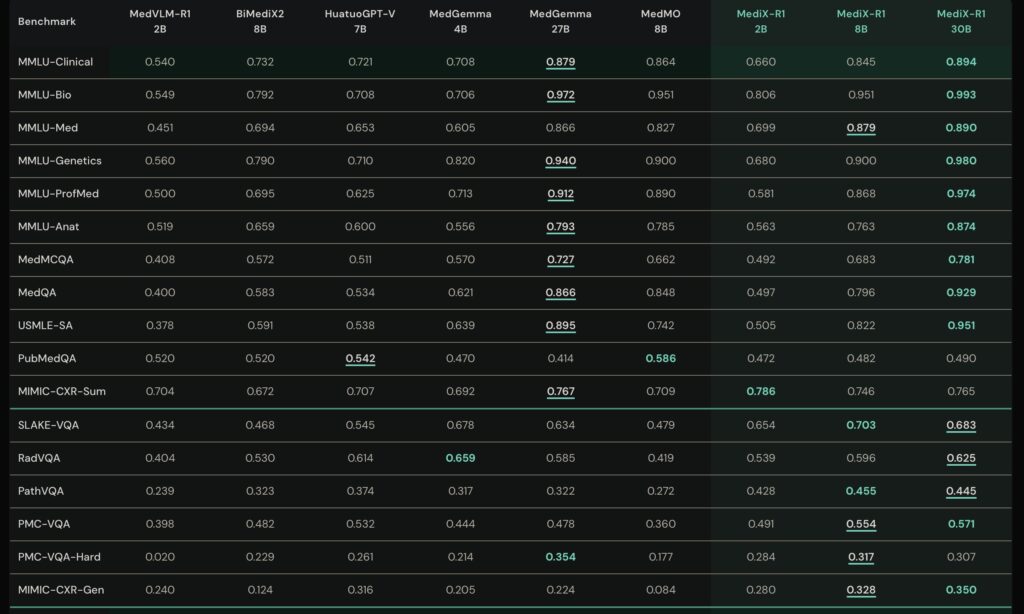Image resolution: width=1024 pixels, height=614 pixels.
Task: Select the underlined 0.542 HuatuoGPT-V score
Action: tap(360, 359)
